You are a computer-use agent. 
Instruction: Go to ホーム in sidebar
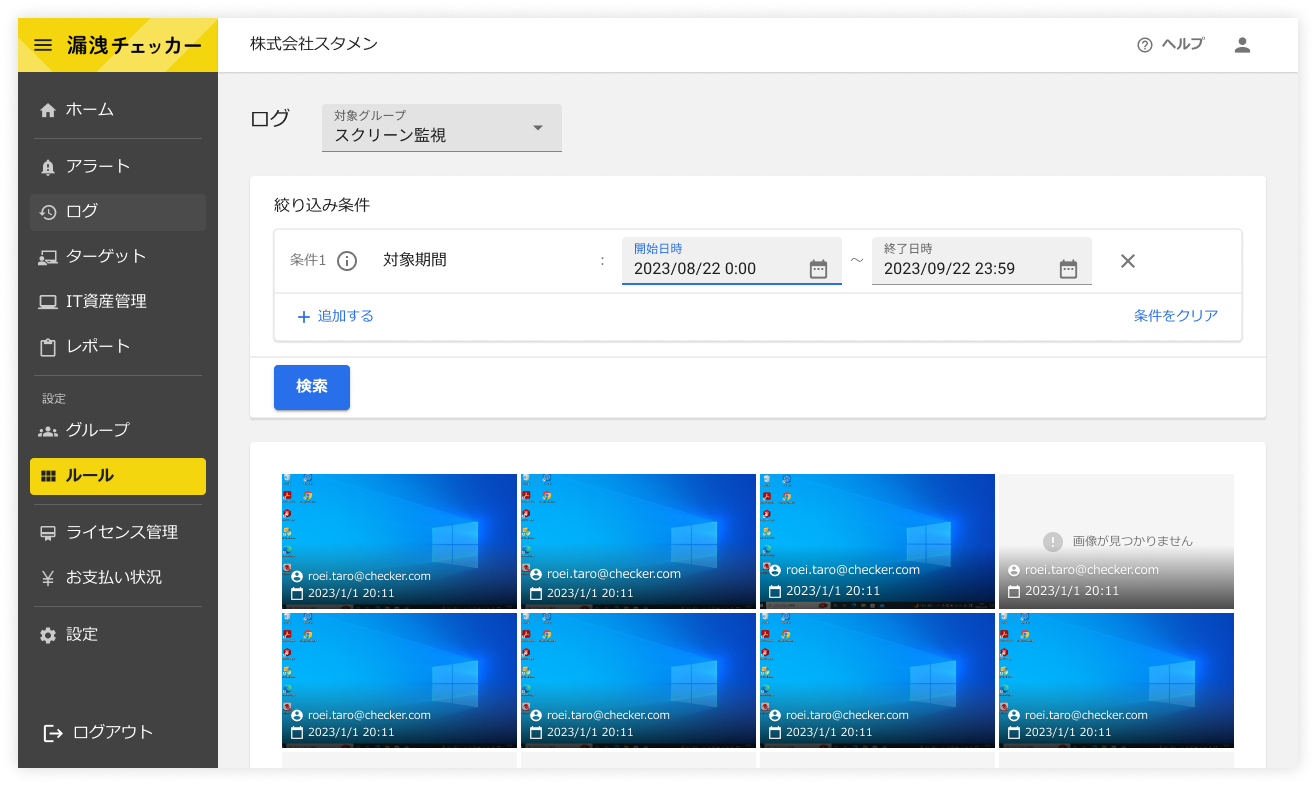118,110
